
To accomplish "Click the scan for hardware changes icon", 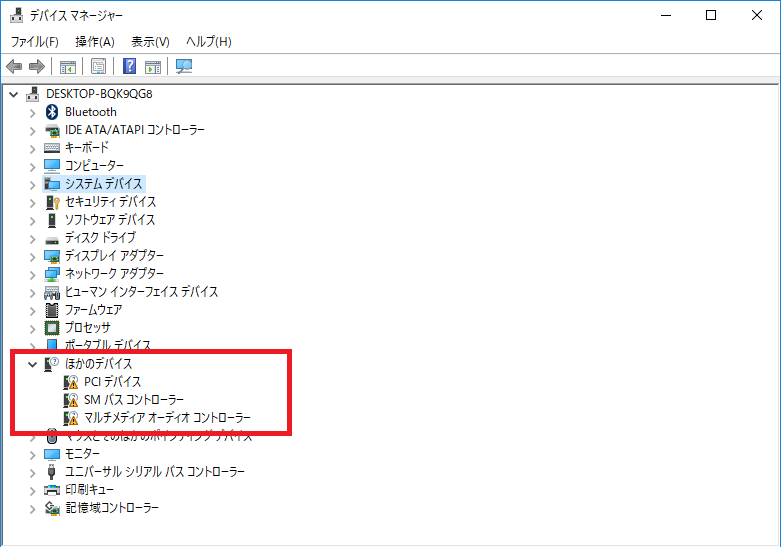I will tap(184, 67).
